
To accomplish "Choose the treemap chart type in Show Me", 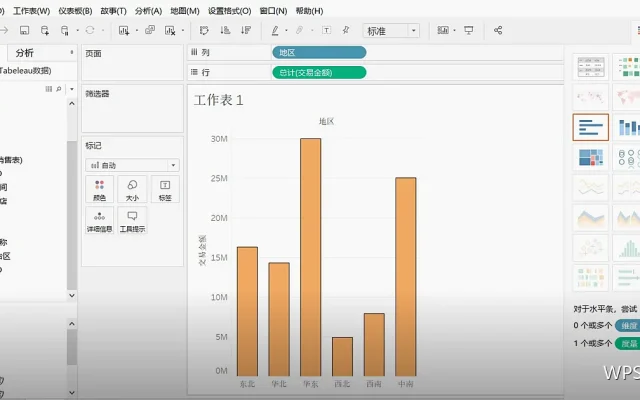I will click(591, 158).
